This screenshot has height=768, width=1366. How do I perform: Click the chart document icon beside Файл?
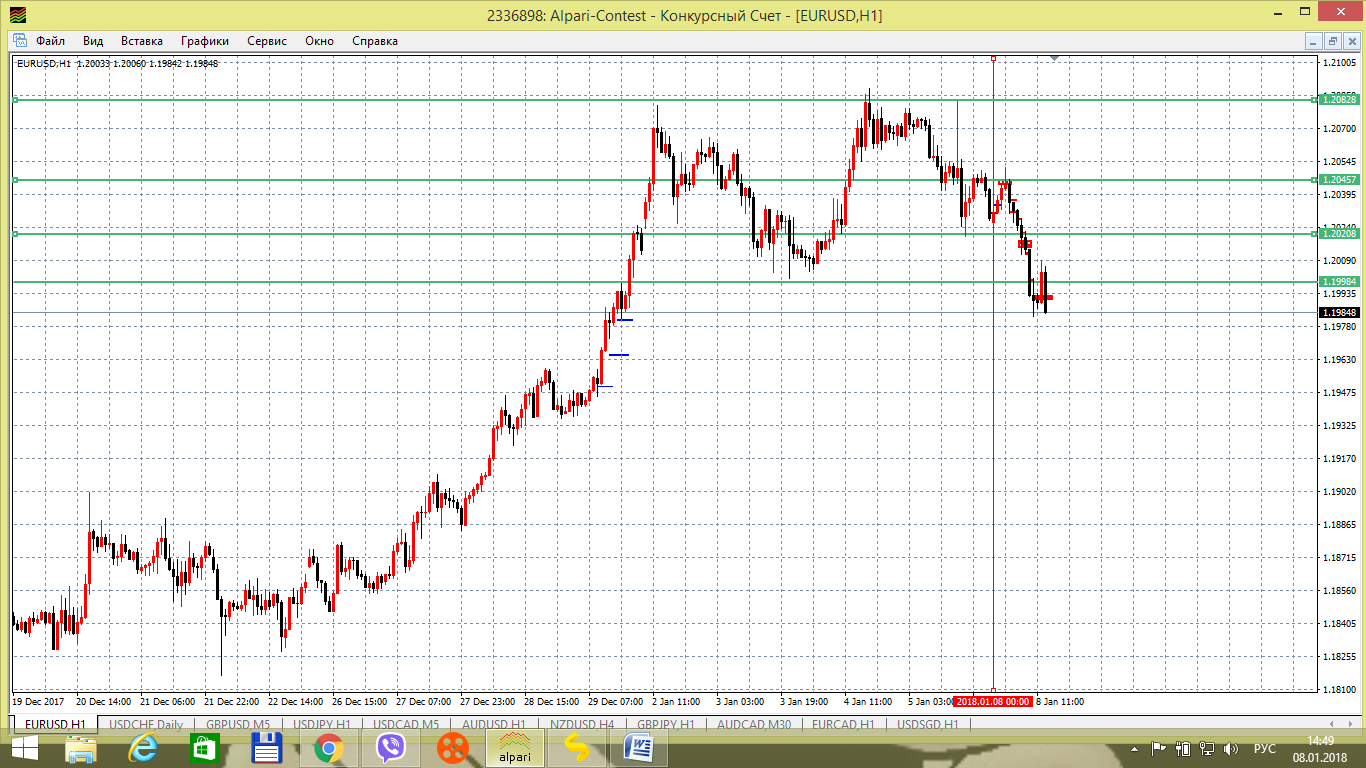coord(19,41)
